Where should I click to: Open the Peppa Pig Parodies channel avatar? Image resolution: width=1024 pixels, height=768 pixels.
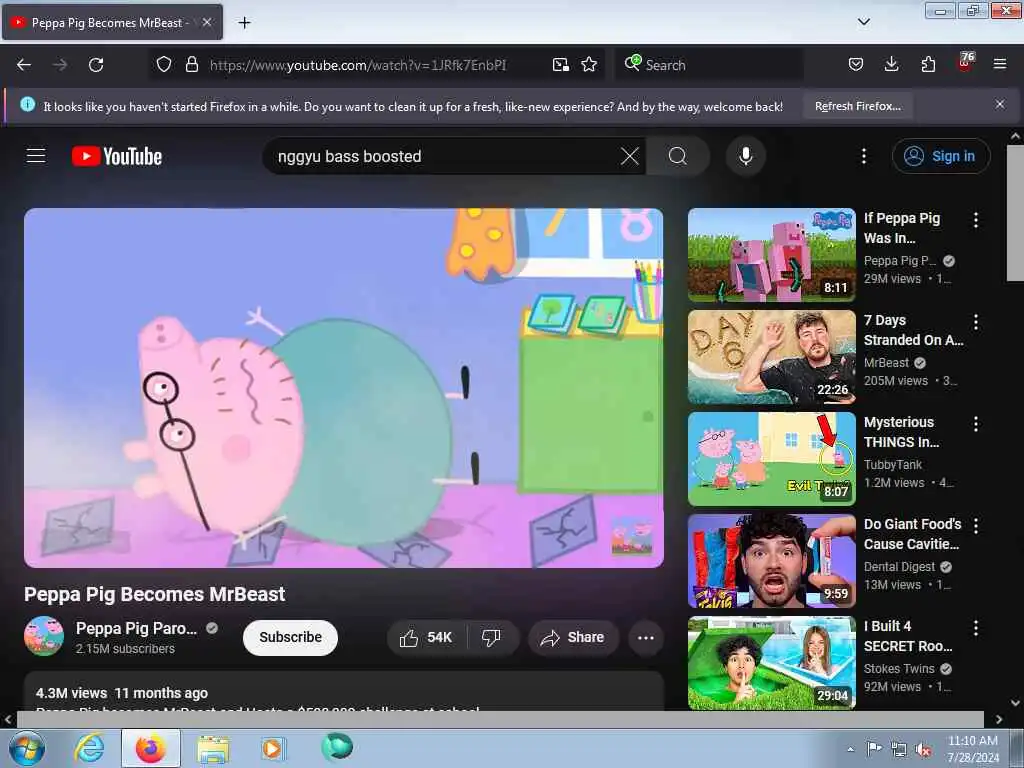pyautogui.click(x=44, y=636)
